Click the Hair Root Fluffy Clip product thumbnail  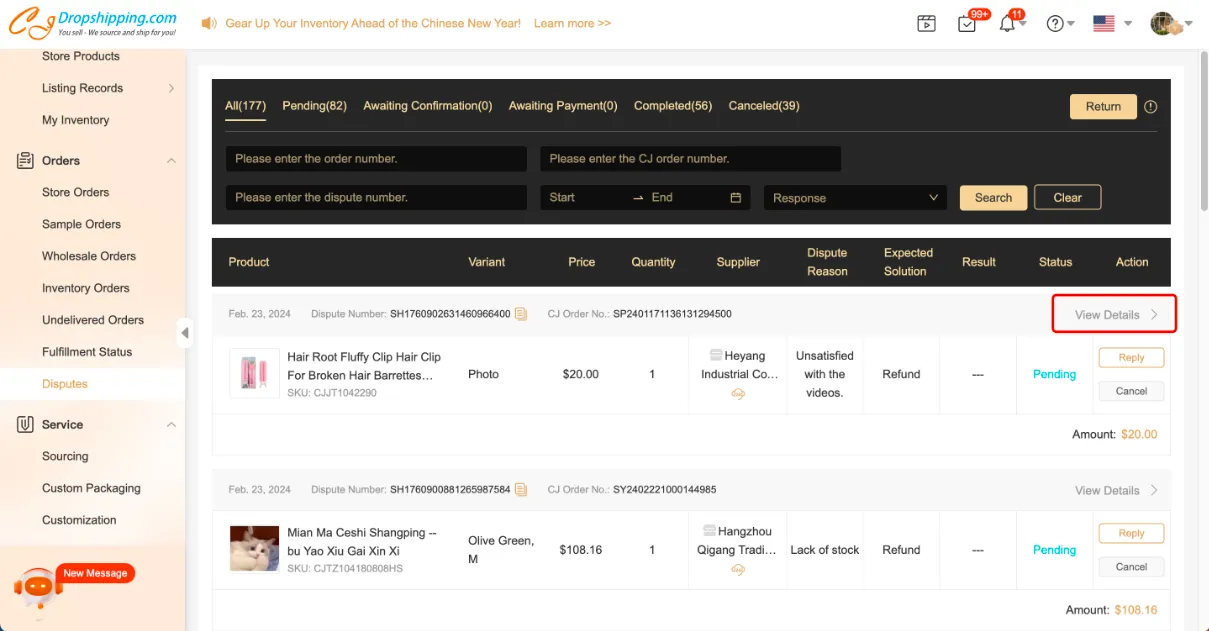click(x=254, y=374)
